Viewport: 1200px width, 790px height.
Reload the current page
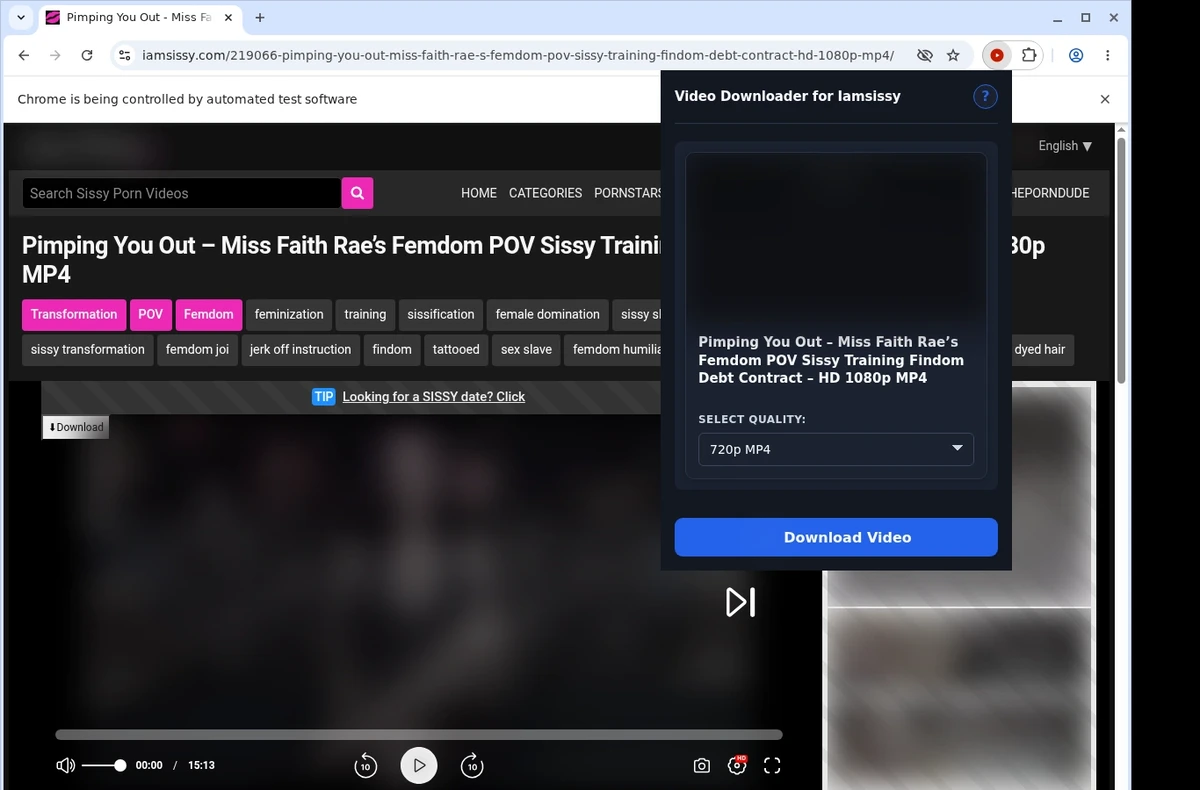tap(87, 56)
